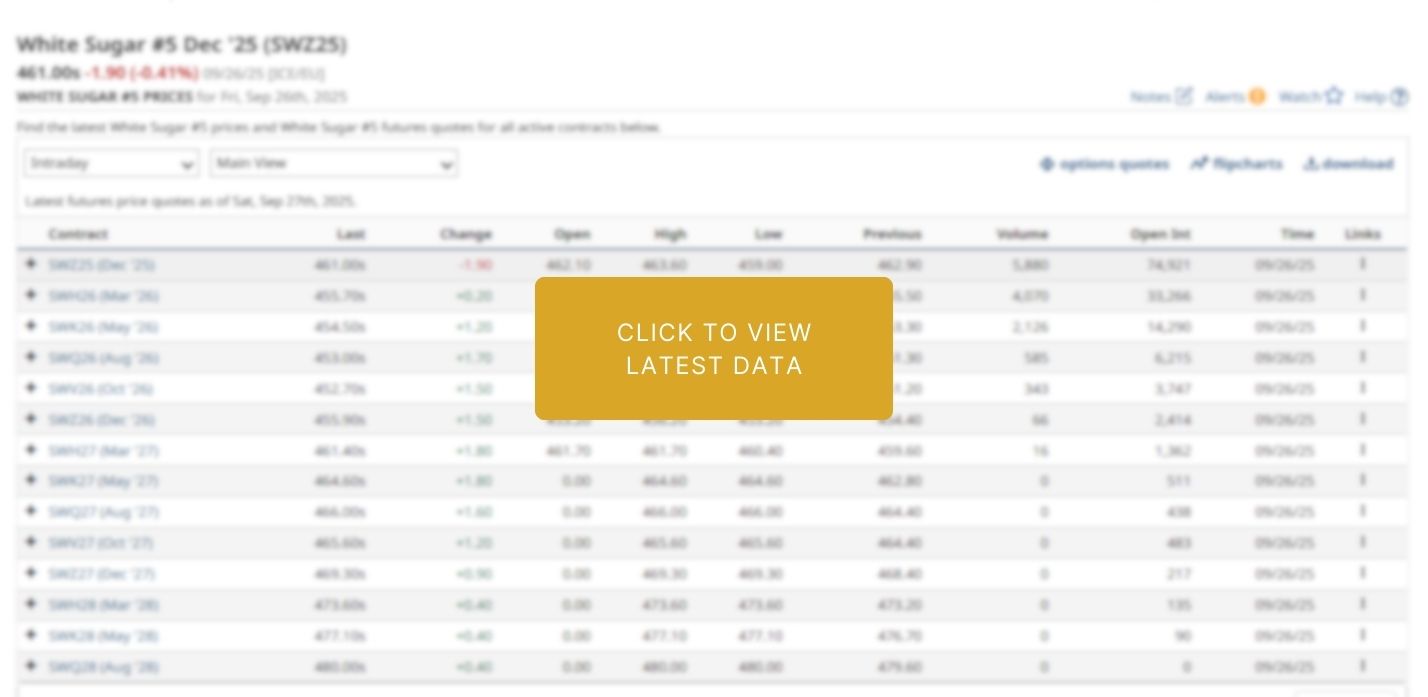Open links menu for SWH27 row
The height and width of the screenshot is (697, 1428).
(1362, 450)
